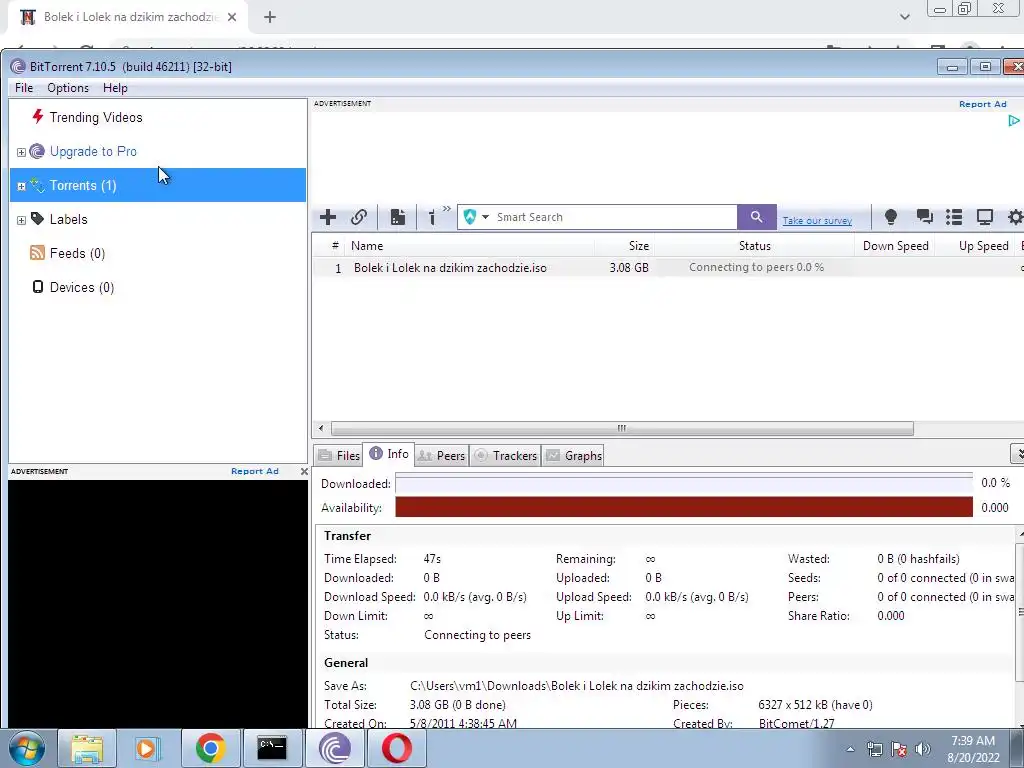Sort torrents by the Status column header
The height and width of the screenshot is (768, 1024).
[754, 246]
